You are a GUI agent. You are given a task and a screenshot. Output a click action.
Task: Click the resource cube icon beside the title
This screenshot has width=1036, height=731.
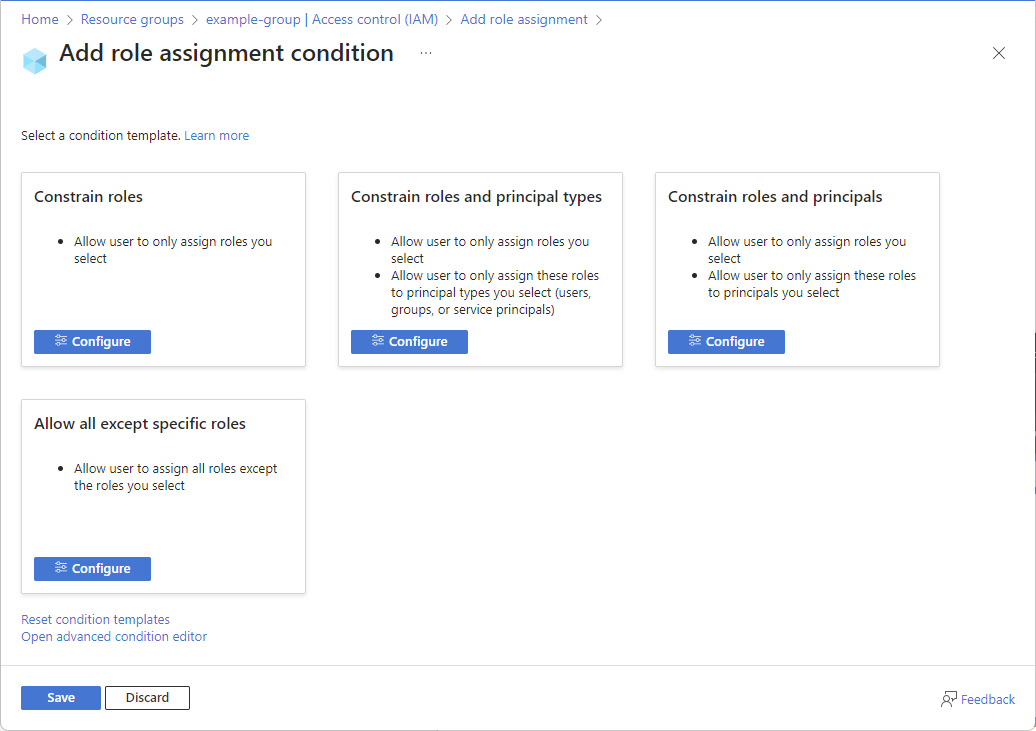(x=35, y=61)
